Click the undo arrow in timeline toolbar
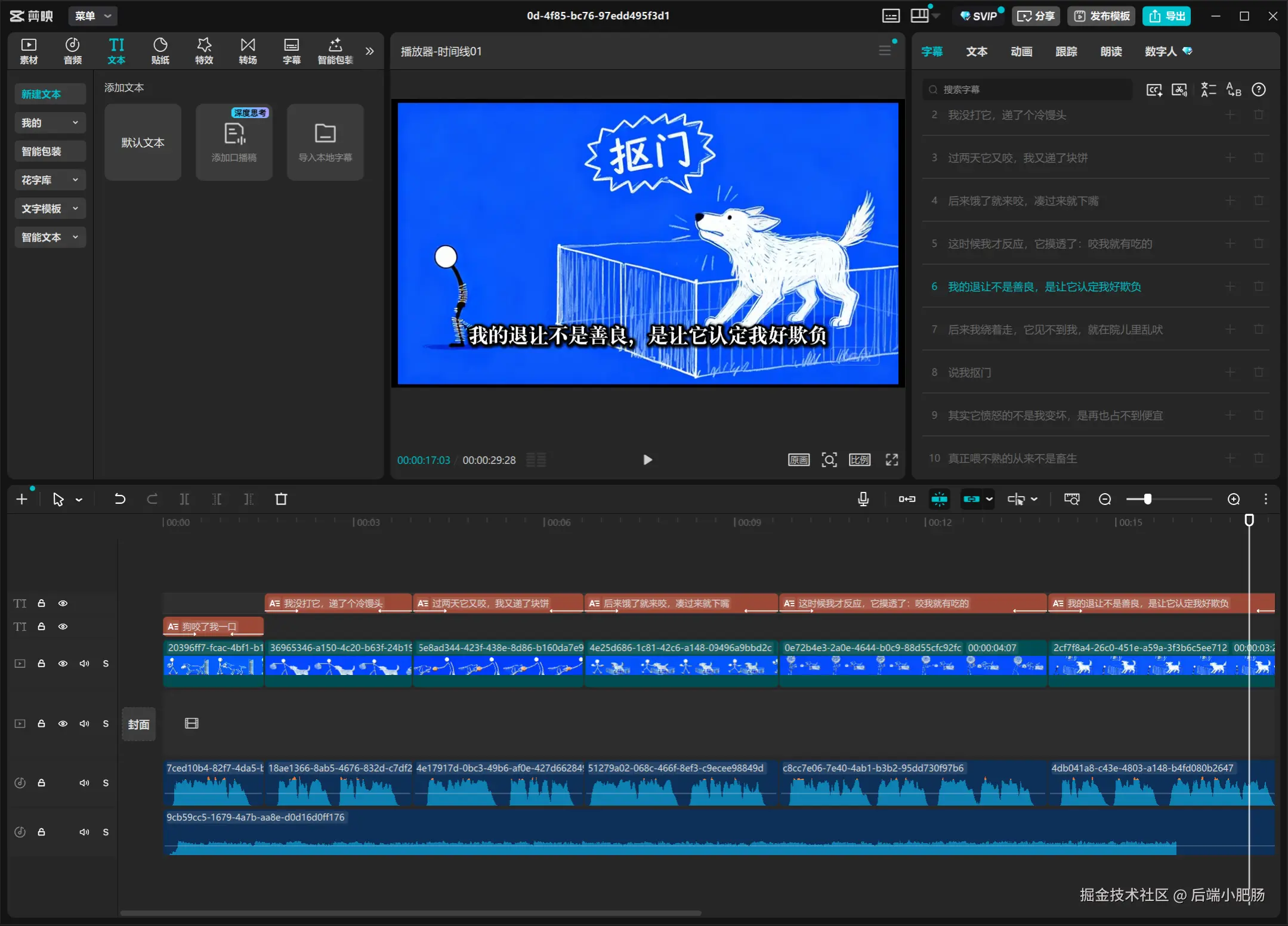 coord(119,499)
